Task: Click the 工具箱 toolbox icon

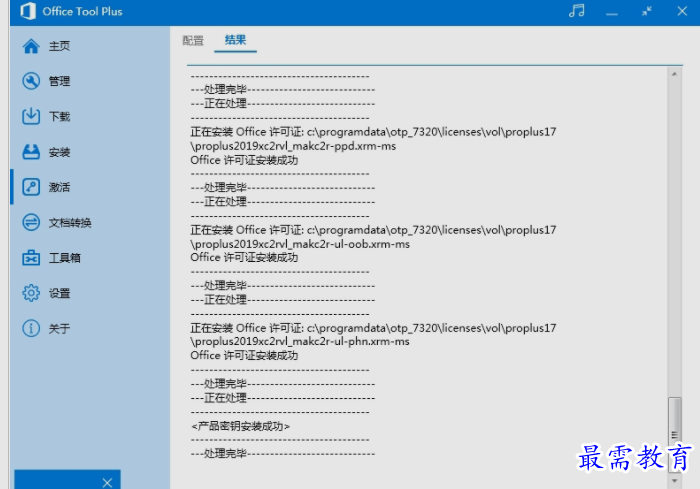Action: (x=31, y=258)
